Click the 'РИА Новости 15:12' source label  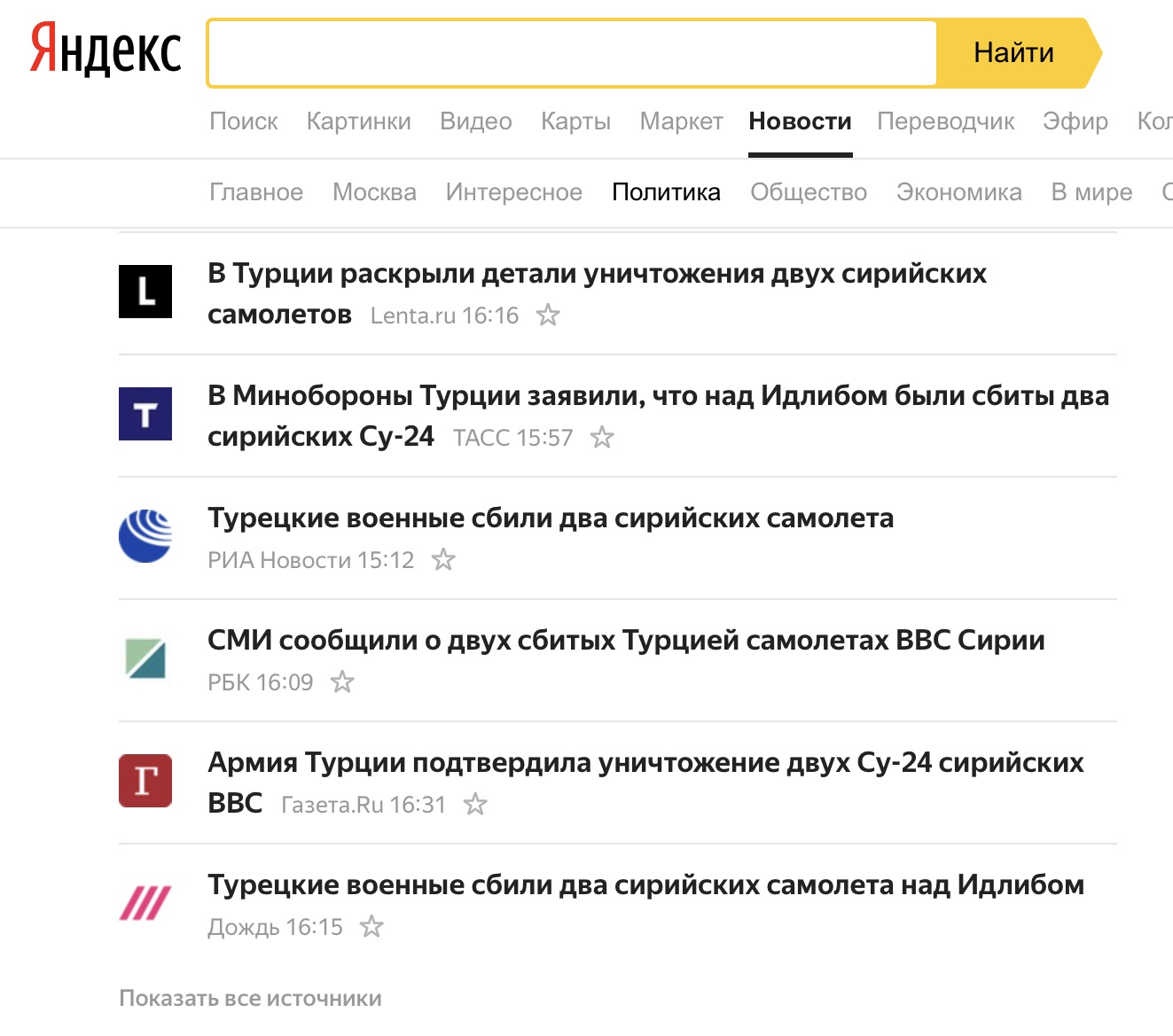311,560
